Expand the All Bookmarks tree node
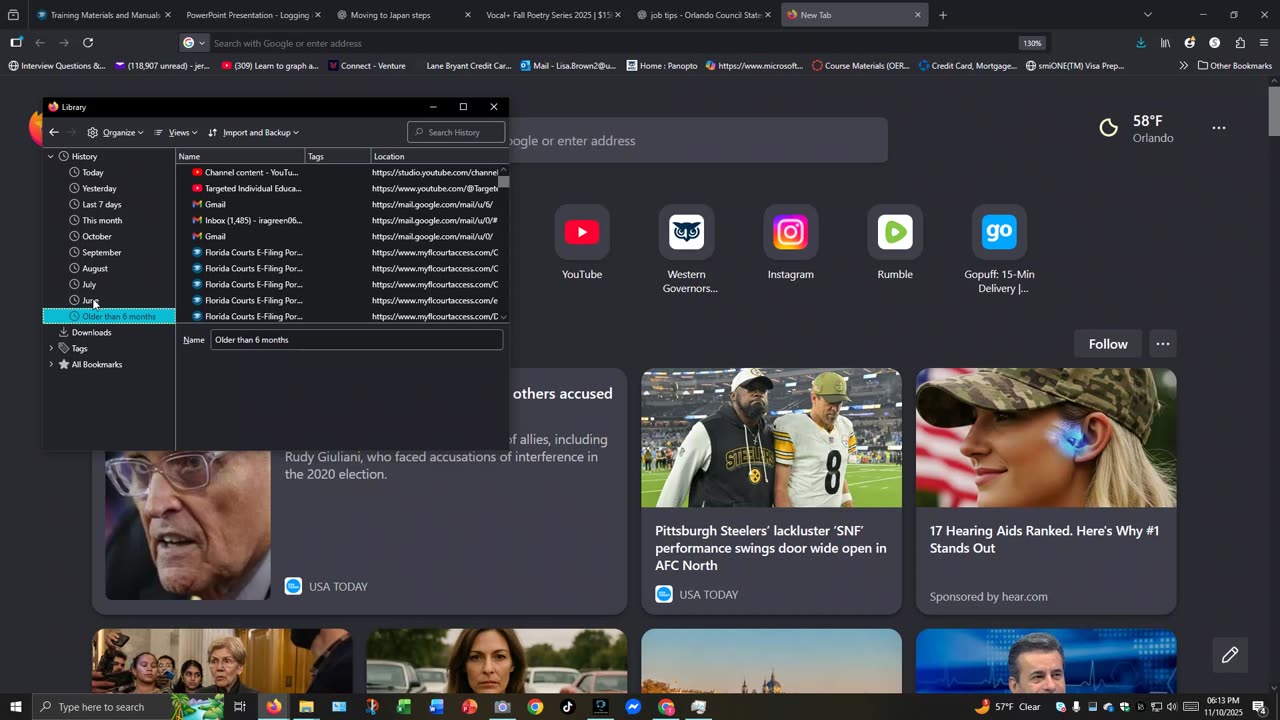 pos(51,365)
